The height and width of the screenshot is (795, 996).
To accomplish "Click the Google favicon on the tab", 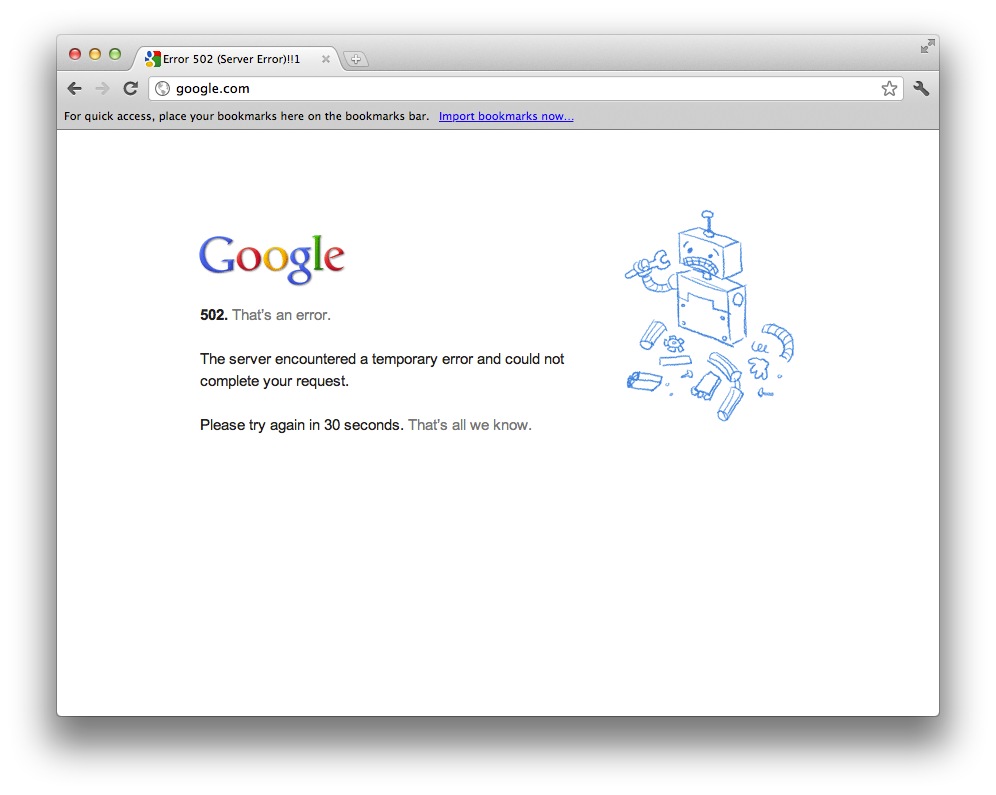I will tap(152, 59).
